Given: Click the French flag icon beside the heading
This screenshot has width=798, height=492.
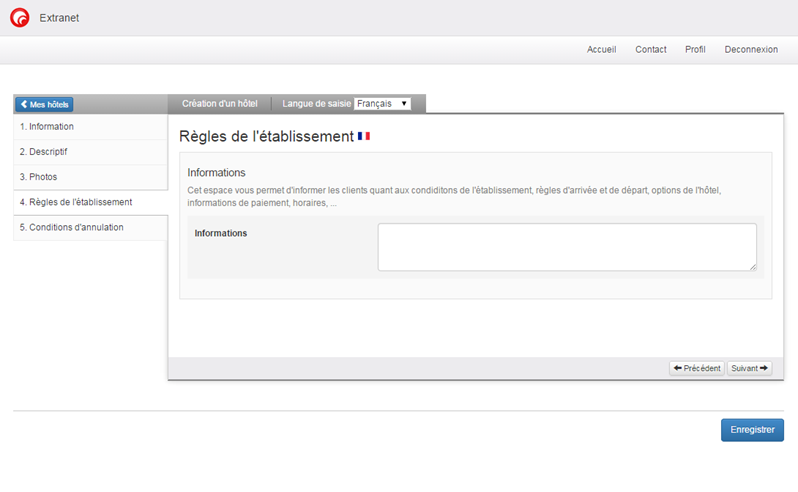Looking at the screenshot, I should (x=364, y=136).
